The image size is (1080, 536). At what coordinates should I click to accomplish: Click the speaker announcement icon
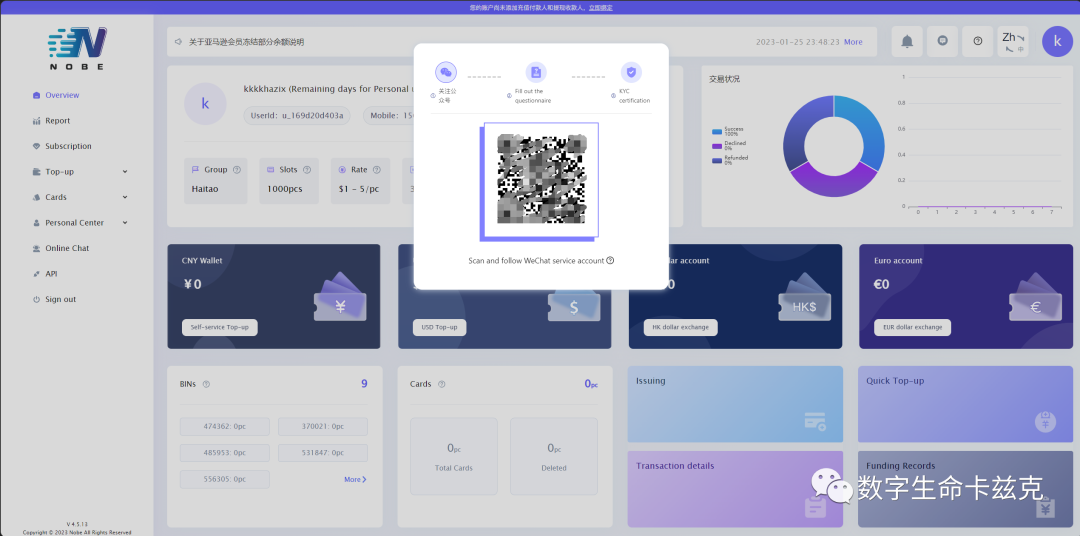tap(178, 42)
